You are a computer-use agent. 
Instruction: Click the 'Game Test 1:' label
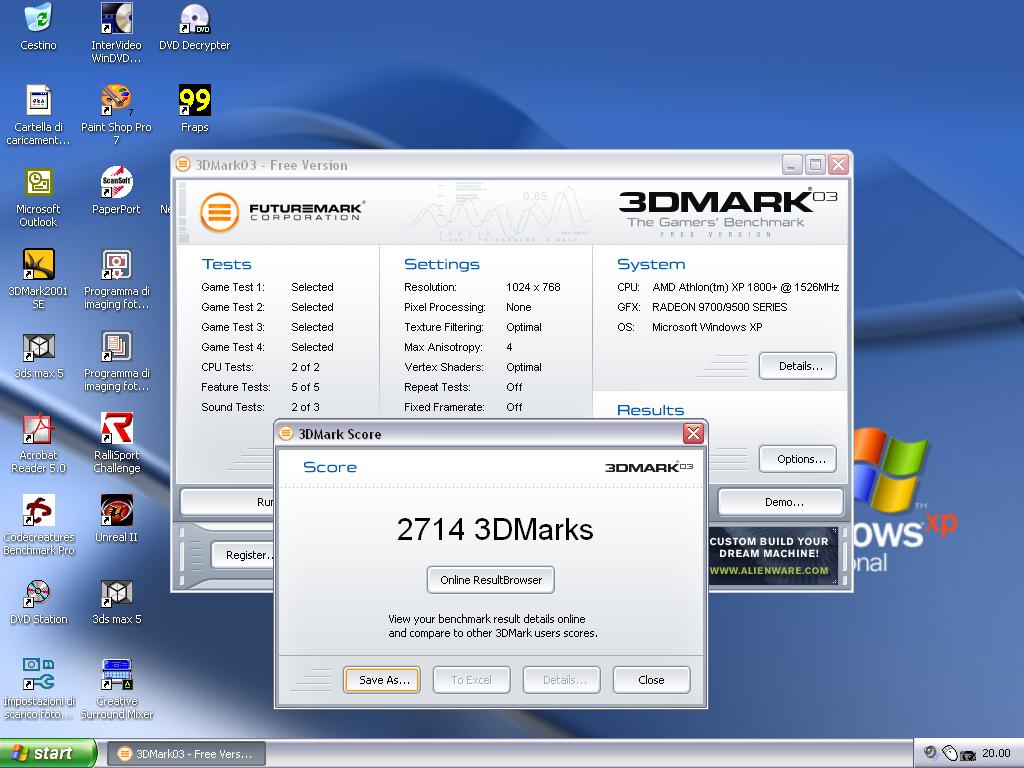[x=232, y=287]
